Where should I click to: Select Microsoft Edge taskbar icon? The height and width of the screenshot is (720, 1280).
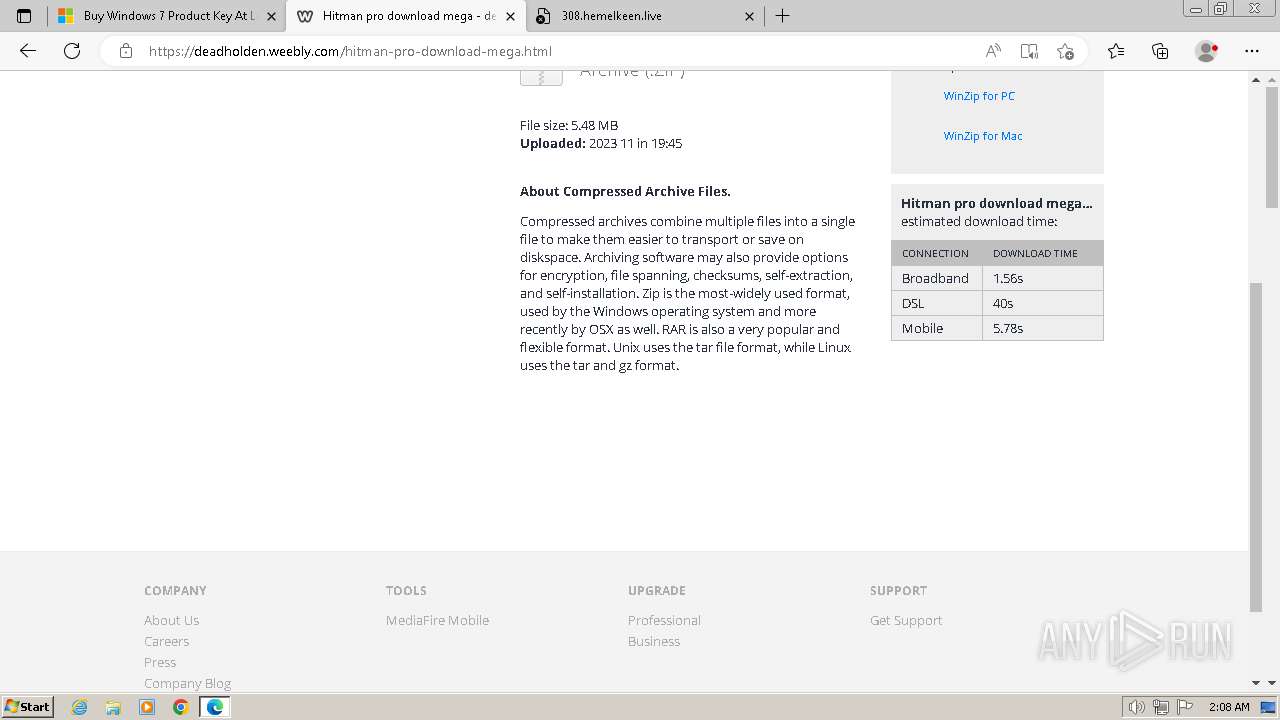214,707
